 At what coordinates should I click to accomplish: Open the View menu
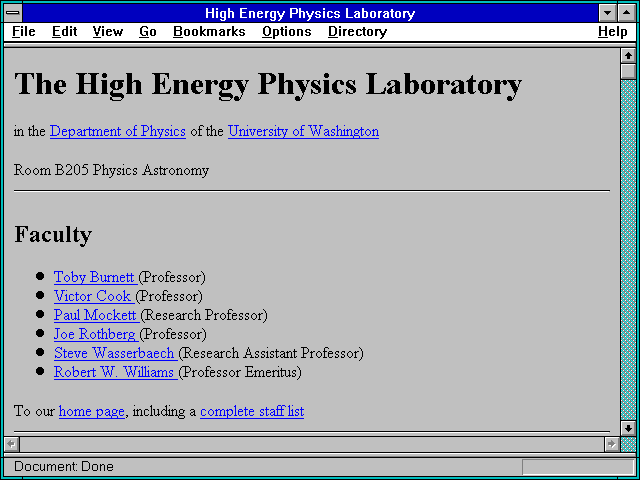[108, 32]
